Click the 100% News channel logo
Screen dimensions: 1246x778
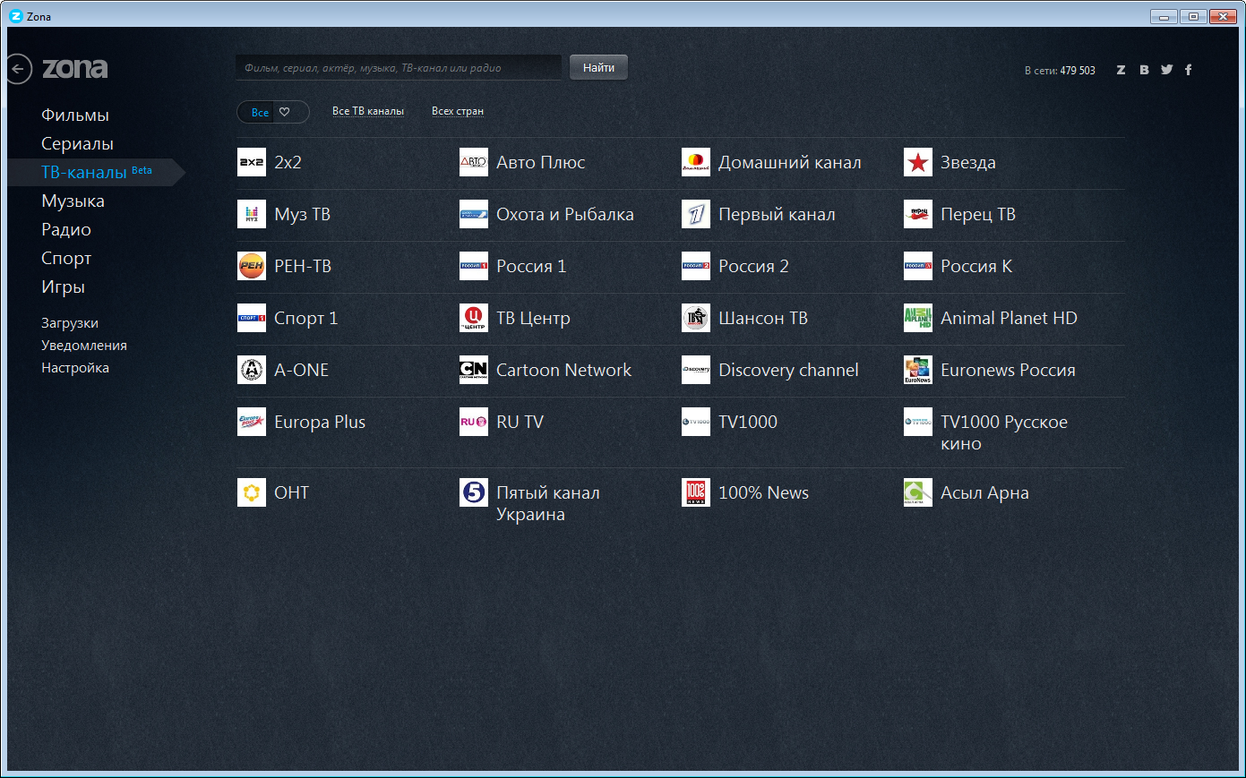pyautogui.click(x=695, y=493)
